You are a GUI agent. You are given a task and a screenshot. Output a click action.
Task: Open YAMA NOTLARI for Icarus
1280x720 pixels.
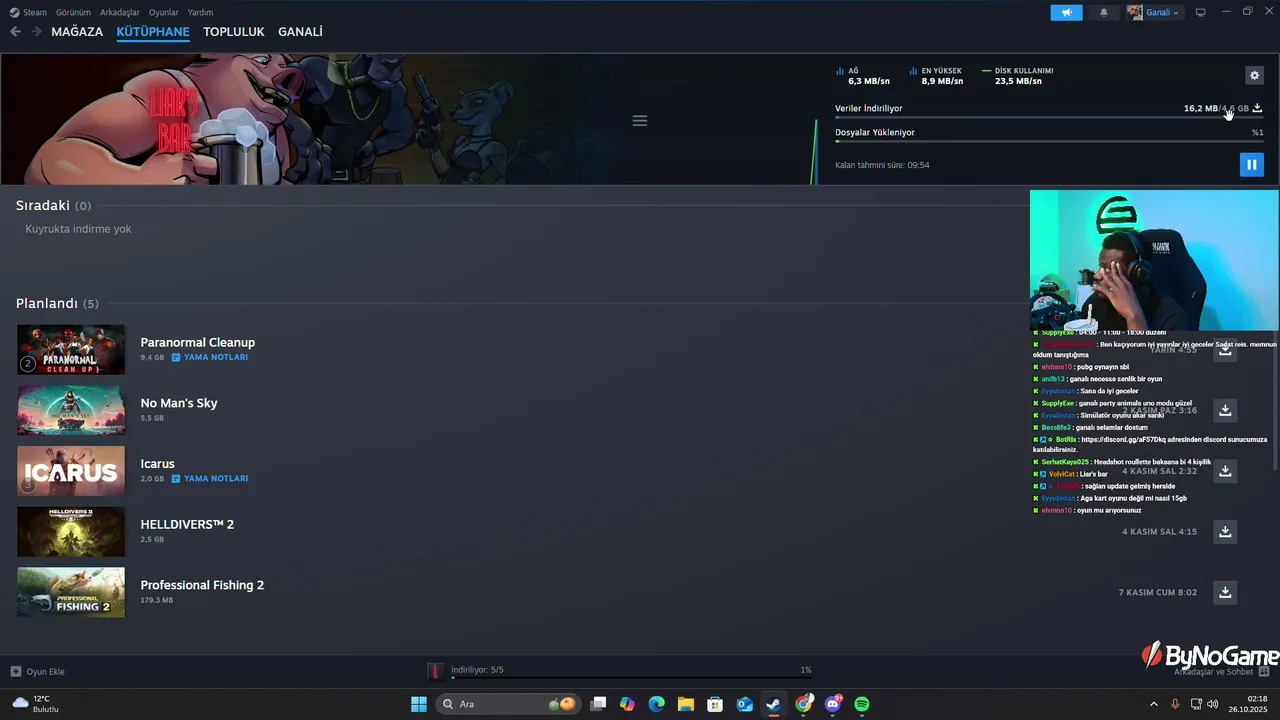(210, 478)
